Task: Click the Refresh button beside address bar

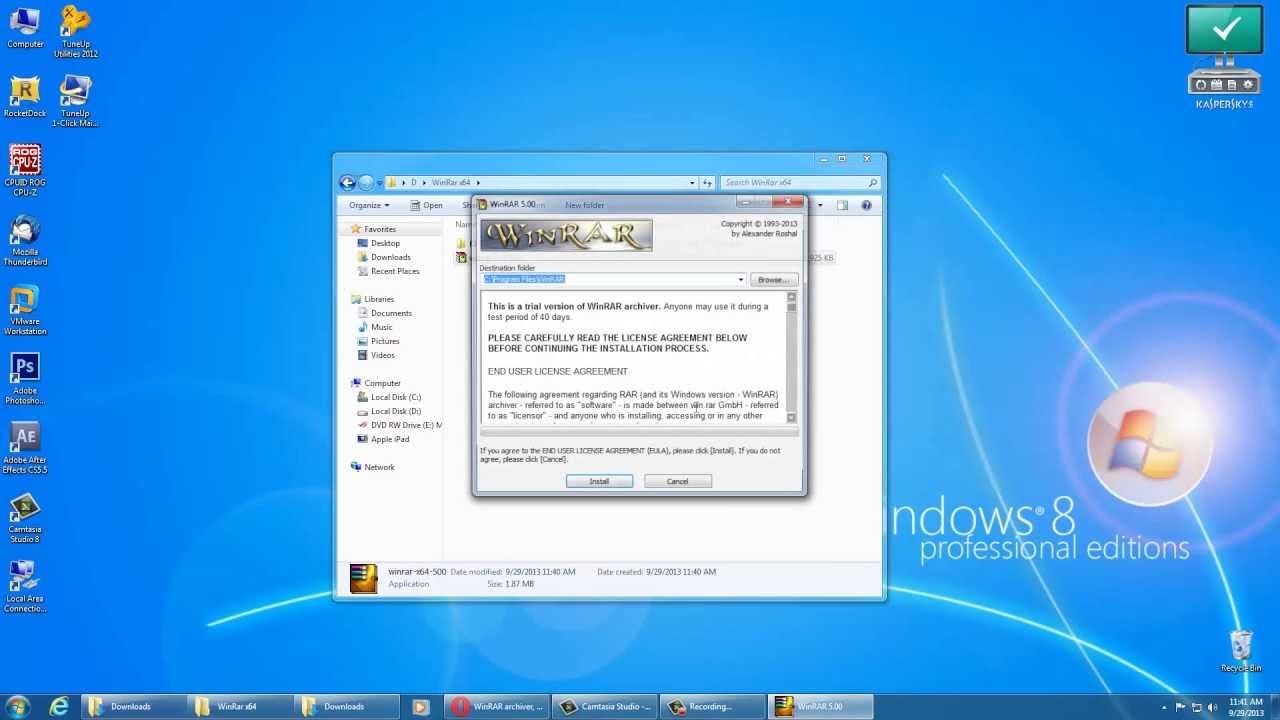Action: 707,183
